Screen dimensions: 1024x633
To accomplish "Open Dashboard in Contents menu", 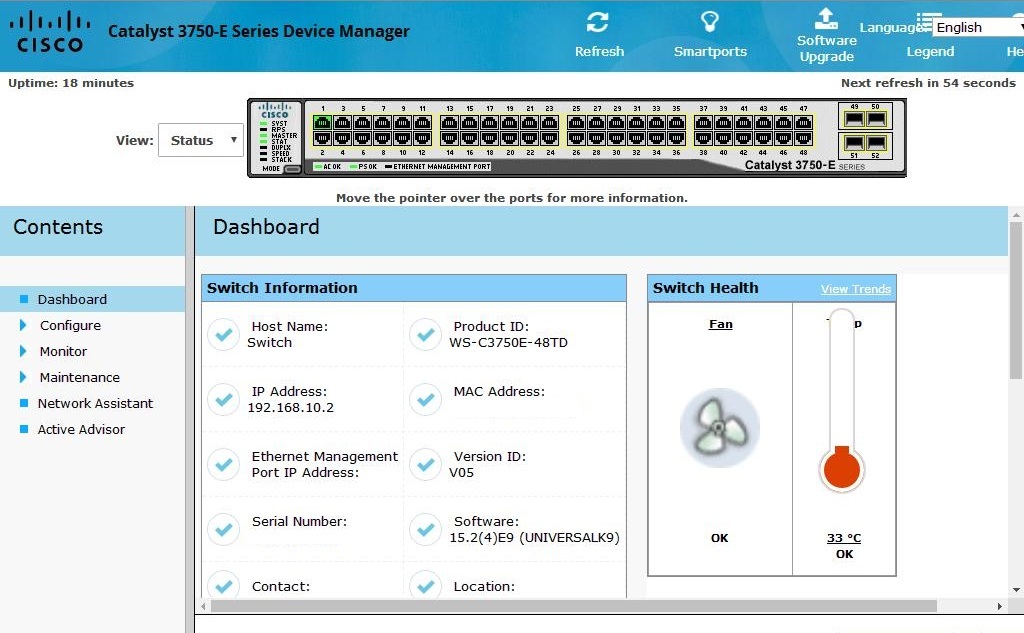I will pos(72,299).
